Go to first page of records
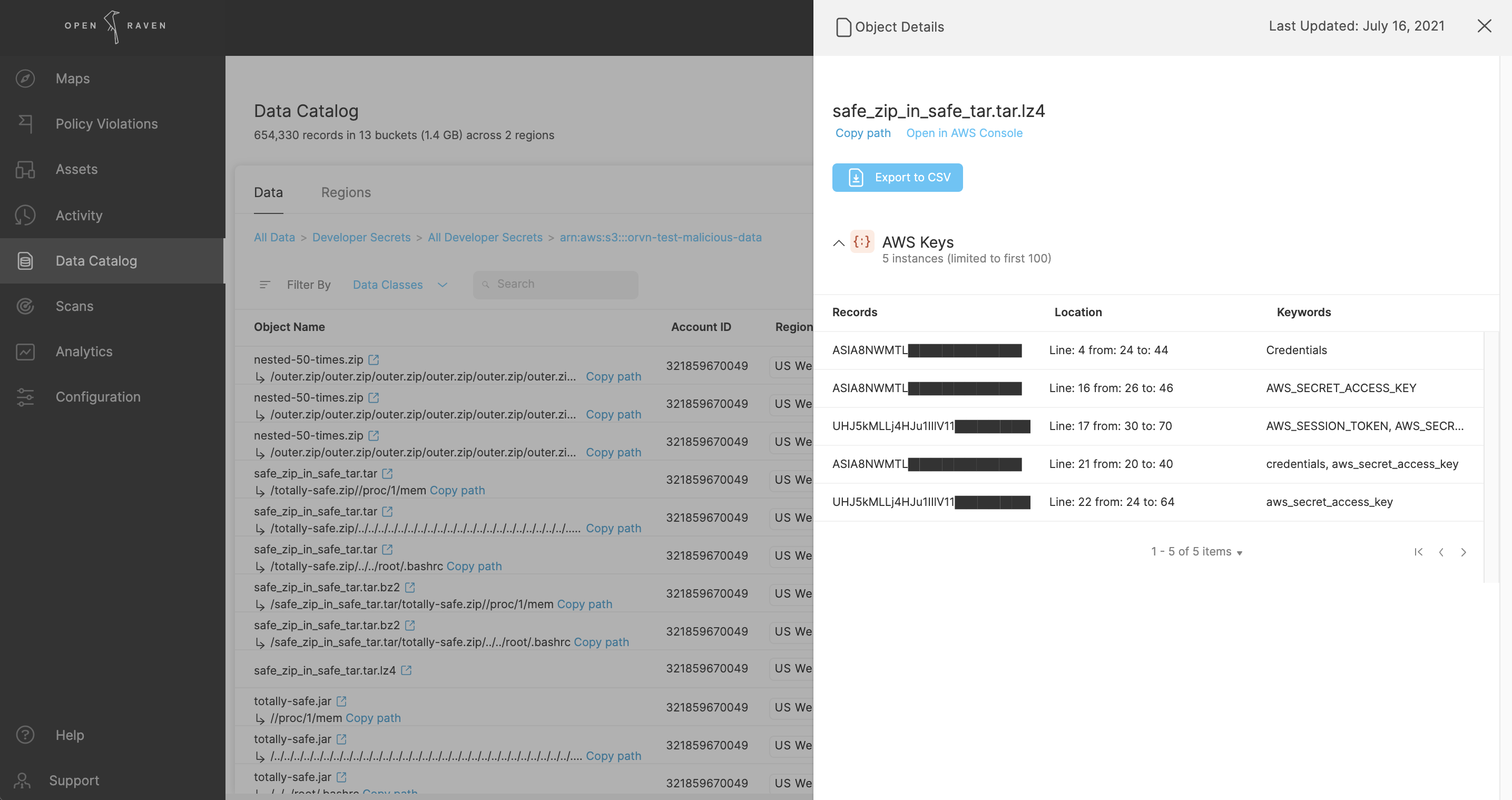Image resolution: width=1512 pixels, height=800 pixels. (1419, 552)
